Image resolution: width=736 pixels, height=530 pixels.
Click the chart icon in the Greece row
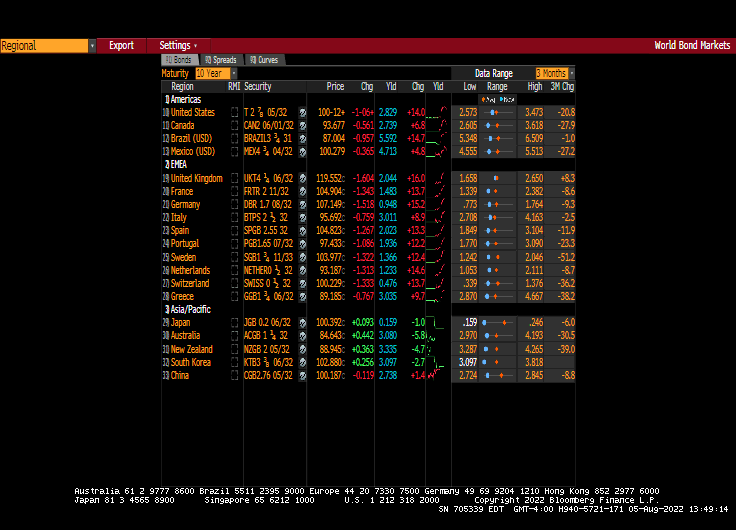coord(302,297)
